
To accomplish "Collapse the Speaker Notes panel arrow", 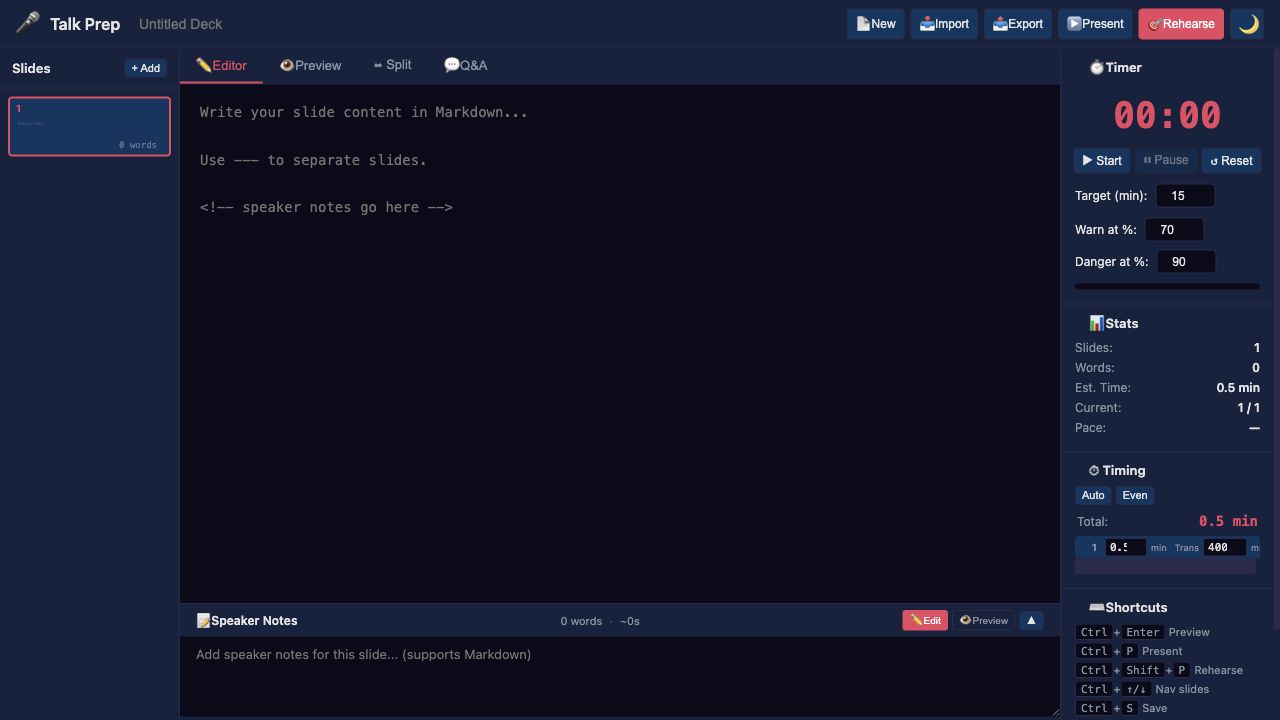I will point(1031,620).
